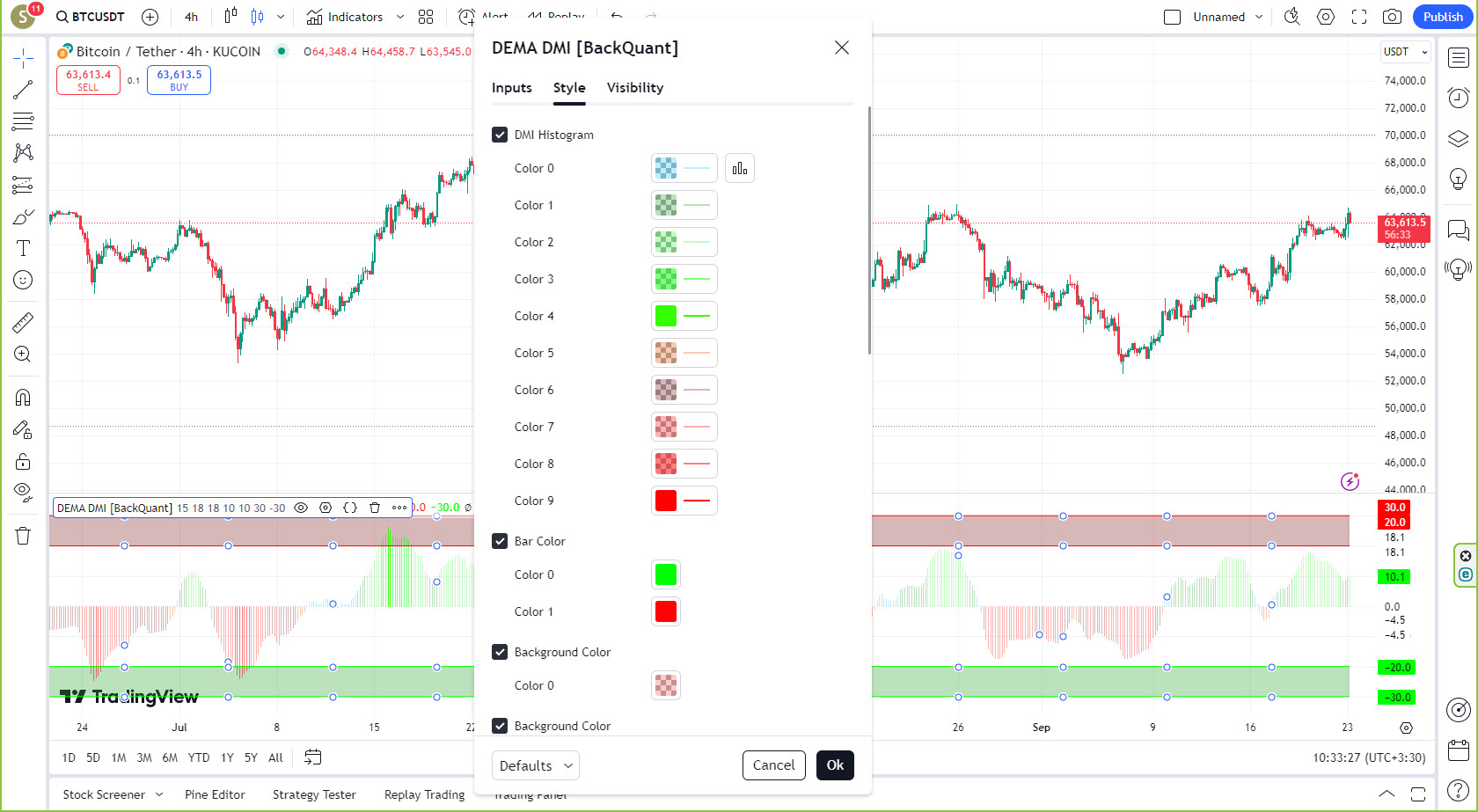Enable the Magnet snap tool
This screenshot has height=812, width=1478.
(23, 397)
